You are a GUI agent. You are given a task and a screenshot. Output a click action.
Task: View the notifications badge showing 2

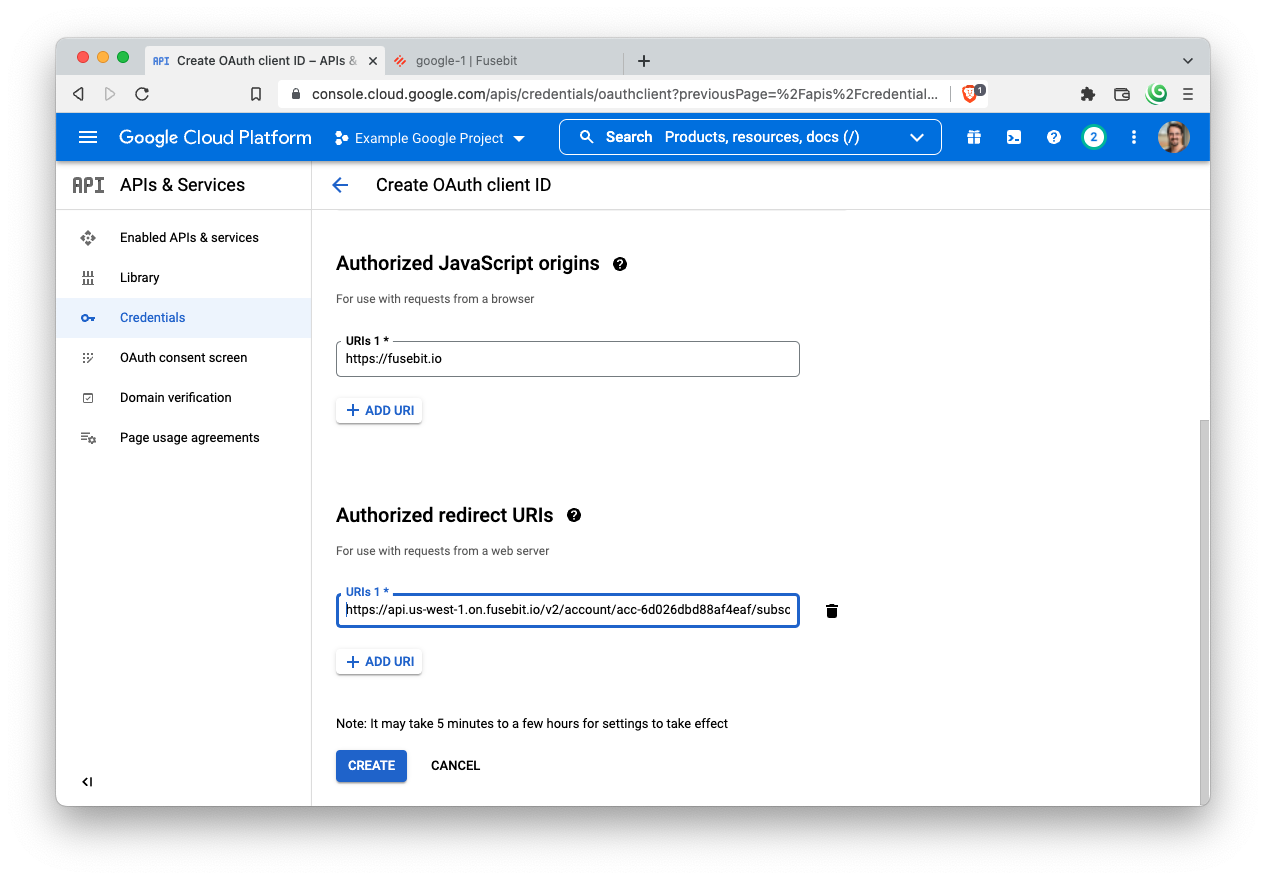[x=1094, y=137]
